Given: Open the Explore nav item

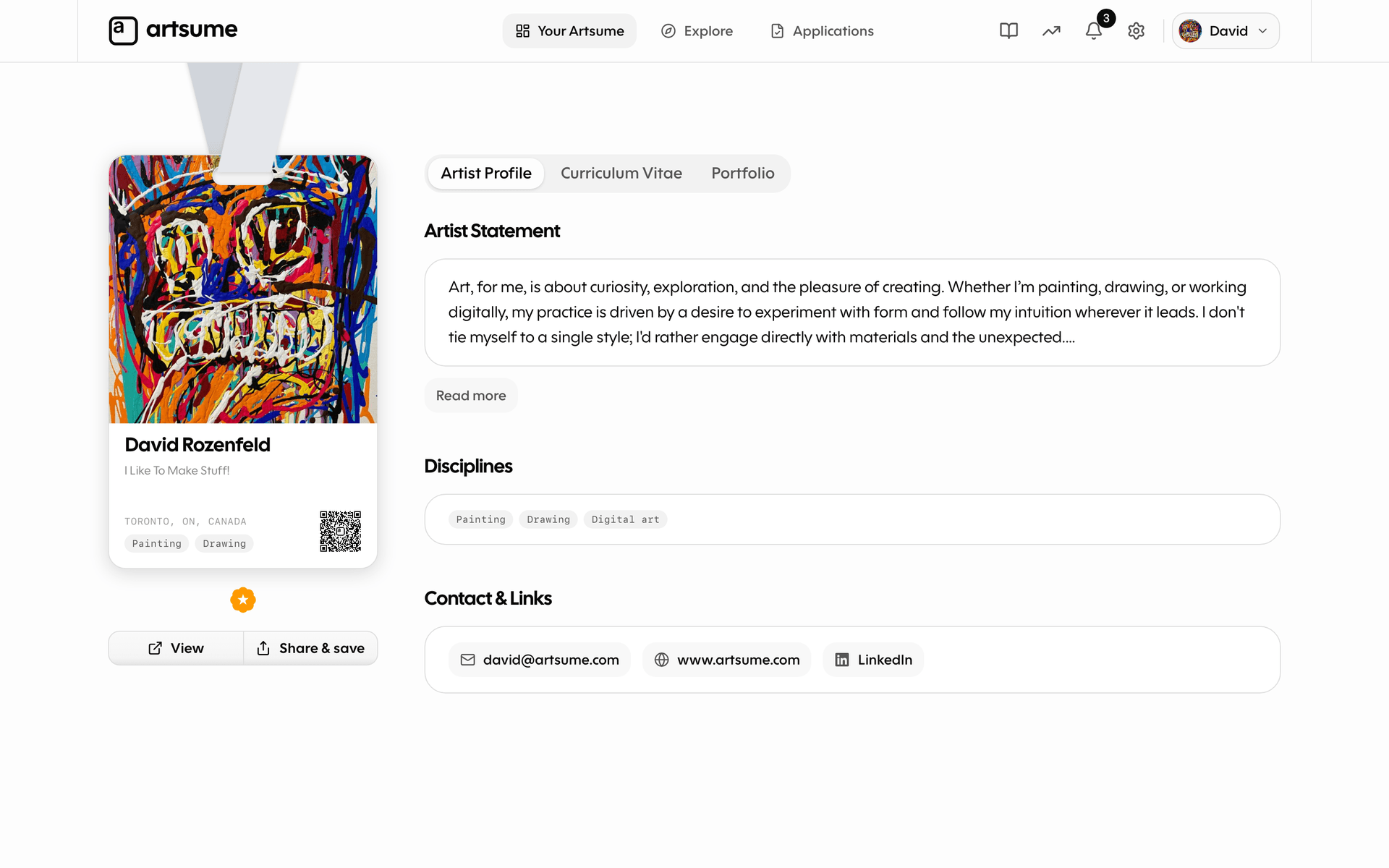Looking at the screenshot, I should (x=697, y=31).
